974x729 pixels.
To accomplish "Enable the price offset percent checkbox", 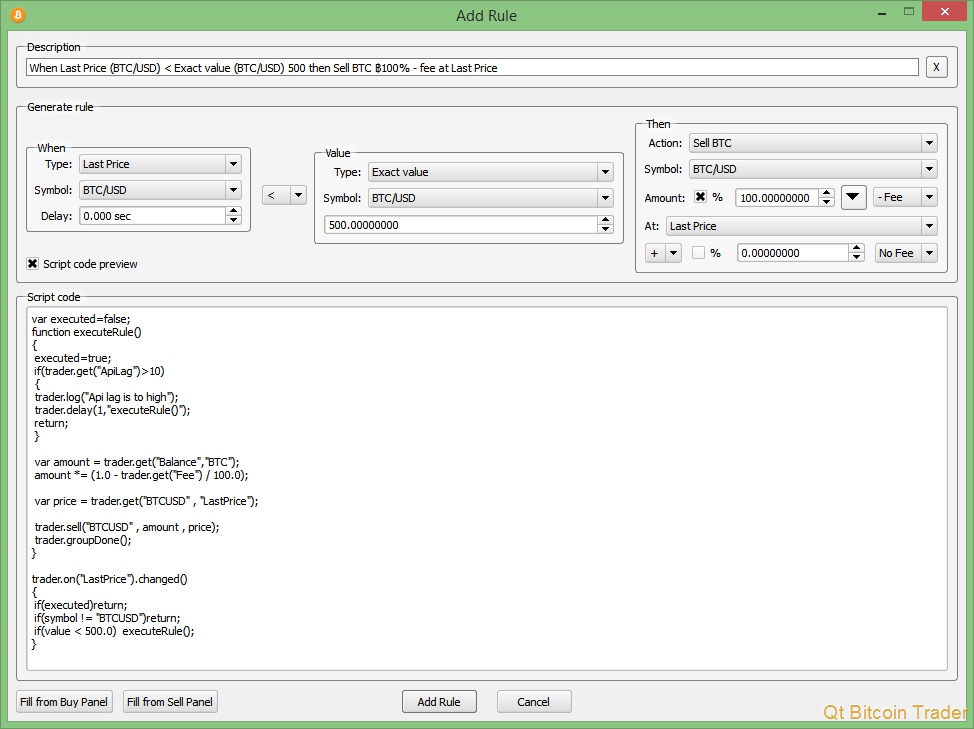I will tap(698, 253).
